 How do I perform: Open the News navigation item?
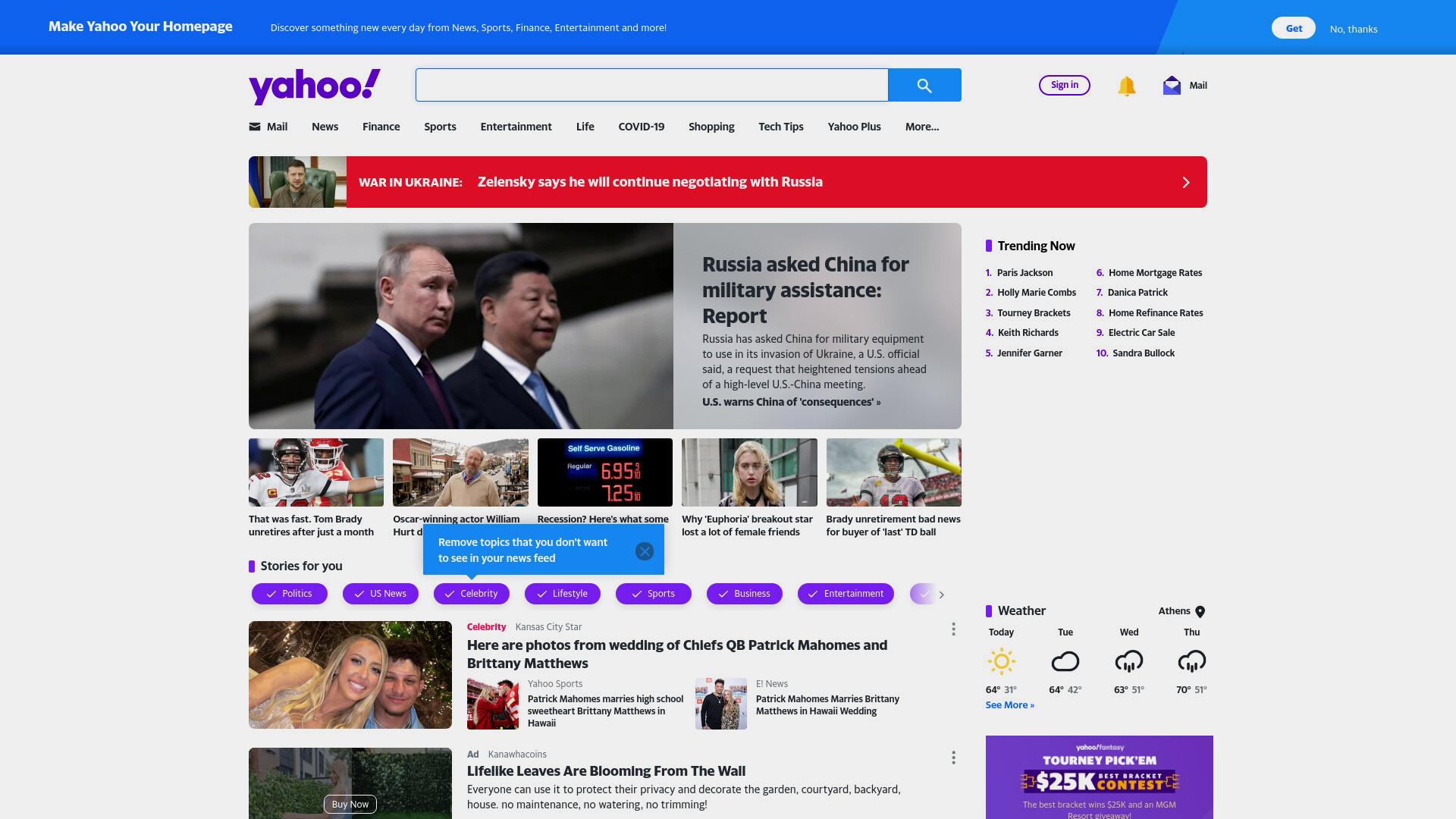pos(325,127)
